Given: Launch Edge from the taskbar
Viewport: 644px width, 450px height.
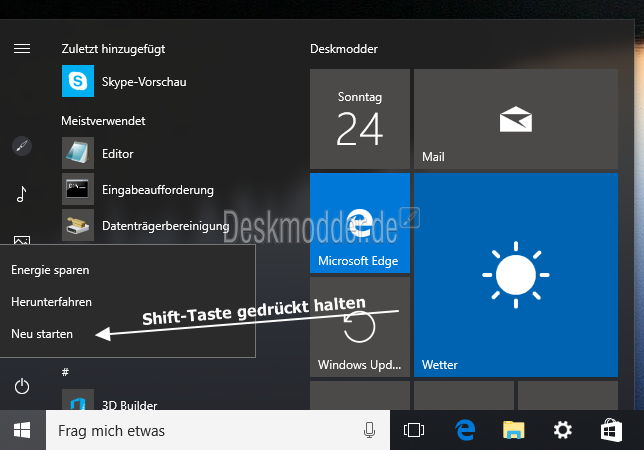Looking at the screenshot, I should pyautogui.click(x=465, y=430).
